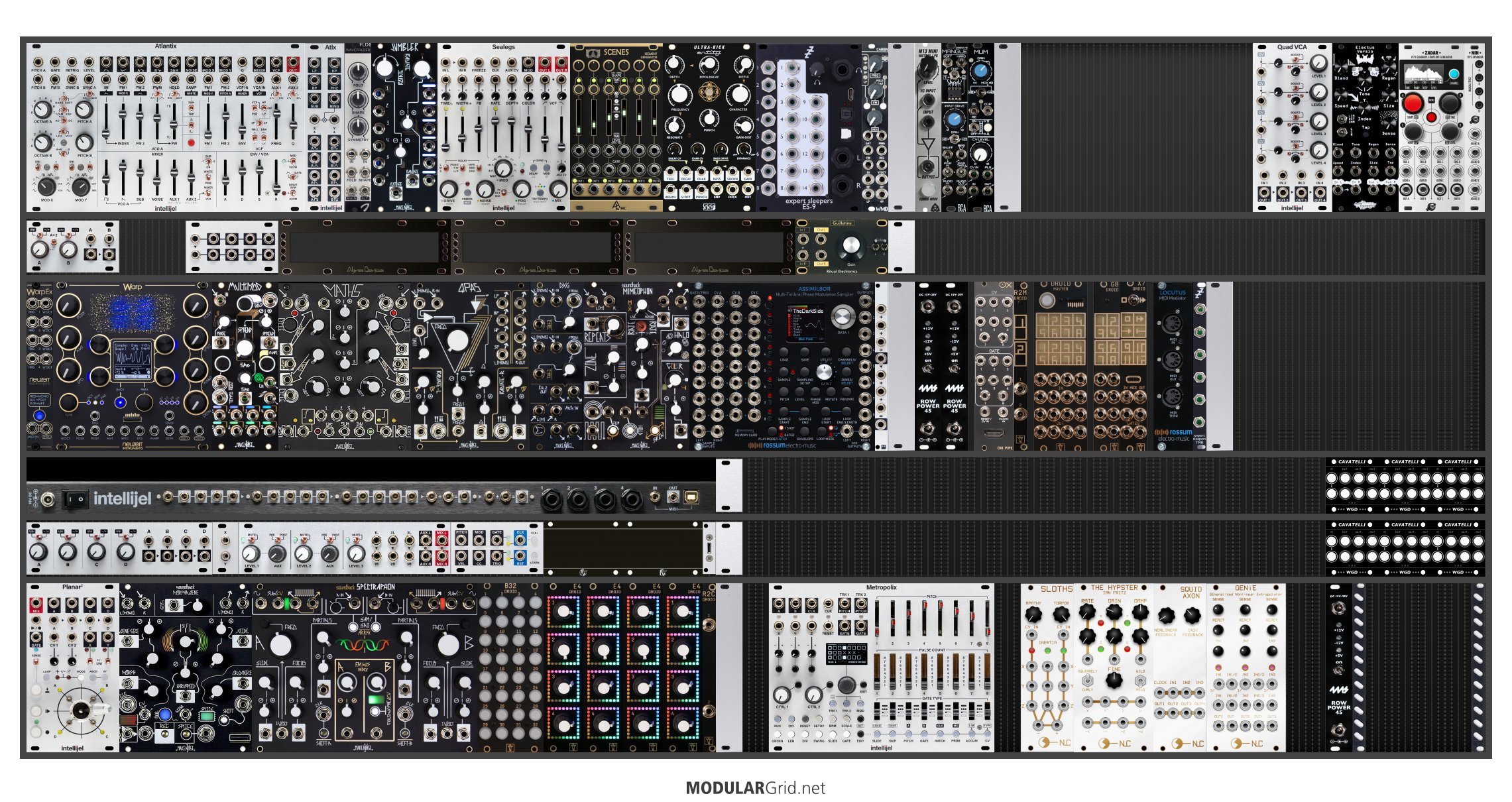Click the DATA 1 knob on Assimil8or
Image resolution: width=1512 pixels, height=802 pixels.
point(842,316)
